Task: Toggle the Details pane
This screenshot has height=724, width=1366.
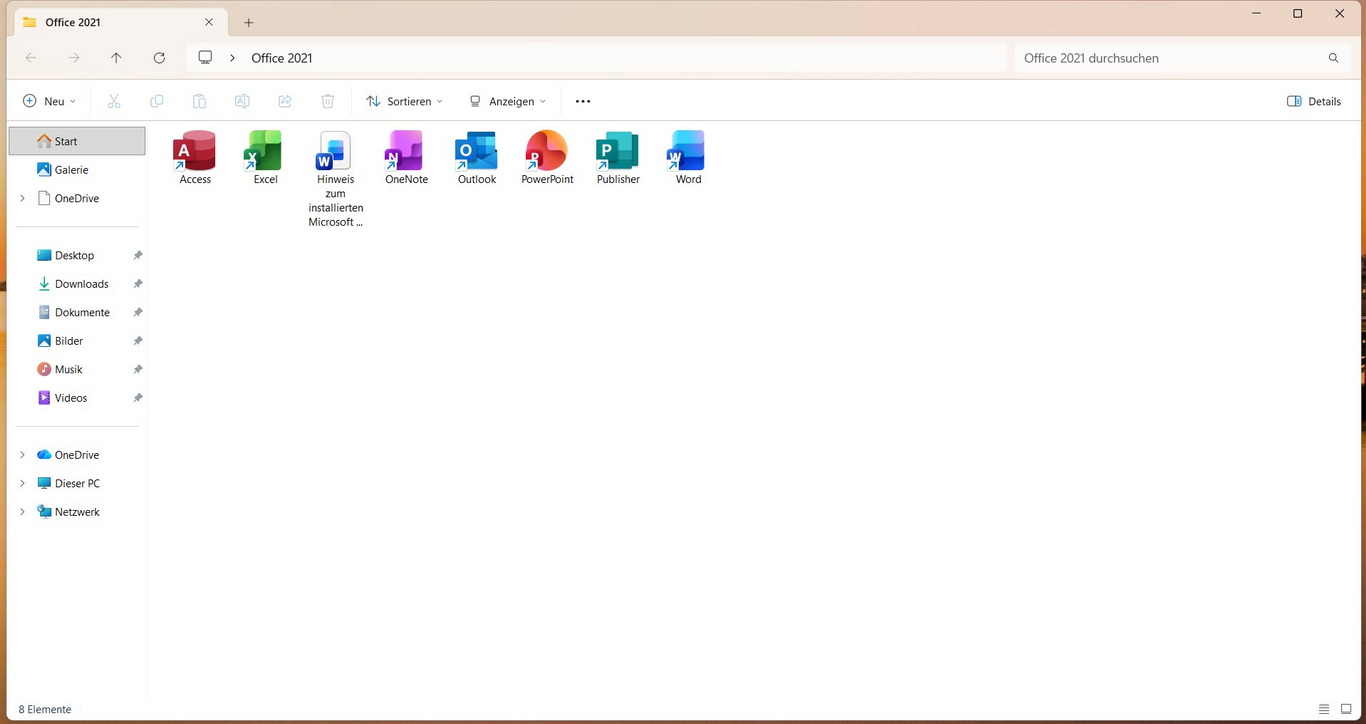Action: (x=1314, y=101)
